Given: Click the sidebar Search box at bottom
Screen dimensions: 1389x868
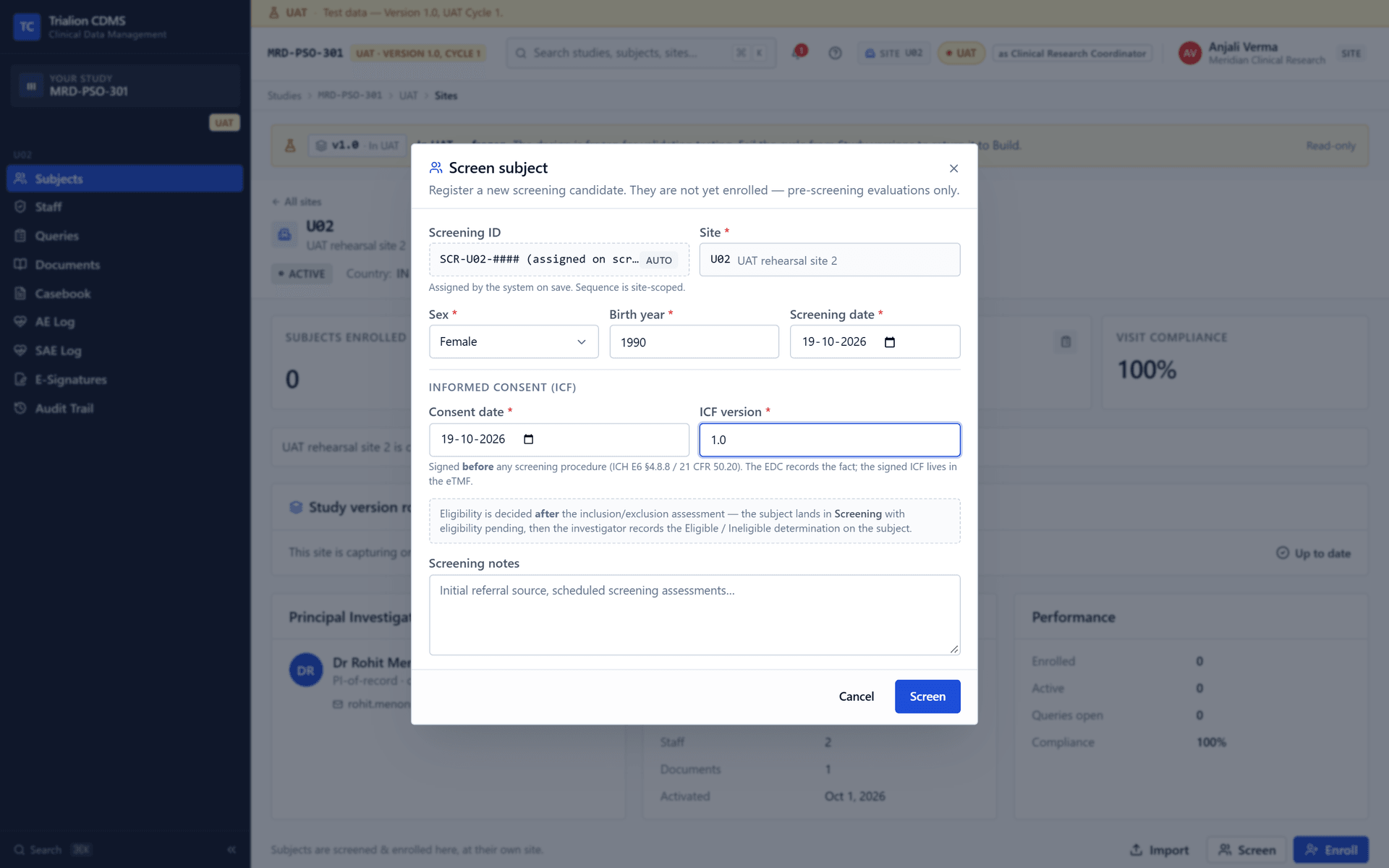Looking at the screenshot, I should point(52,849).
